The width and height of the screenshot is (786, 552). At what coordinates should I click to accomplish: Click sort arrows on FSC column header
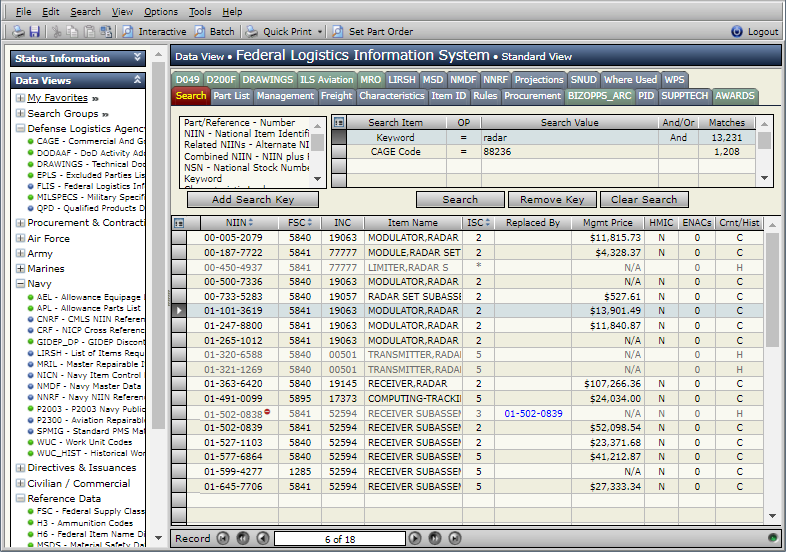(x=310, y=223)
